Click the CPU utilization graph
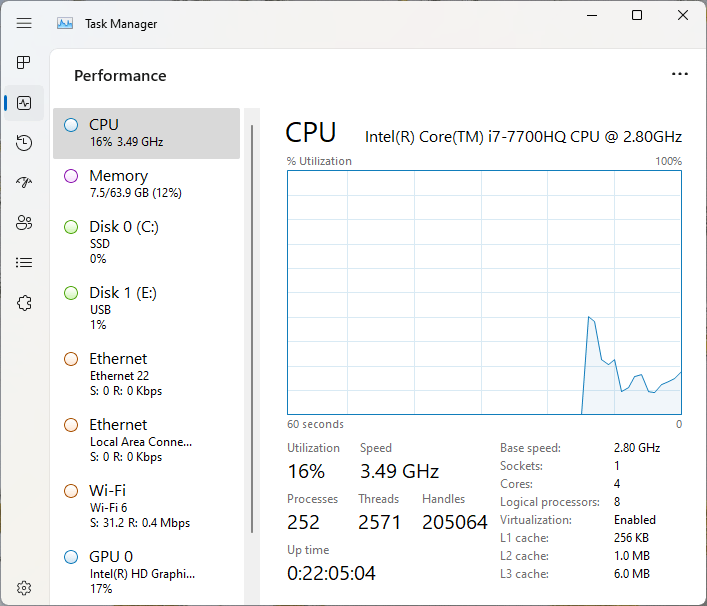707x606 pixels. coord(484,292)
